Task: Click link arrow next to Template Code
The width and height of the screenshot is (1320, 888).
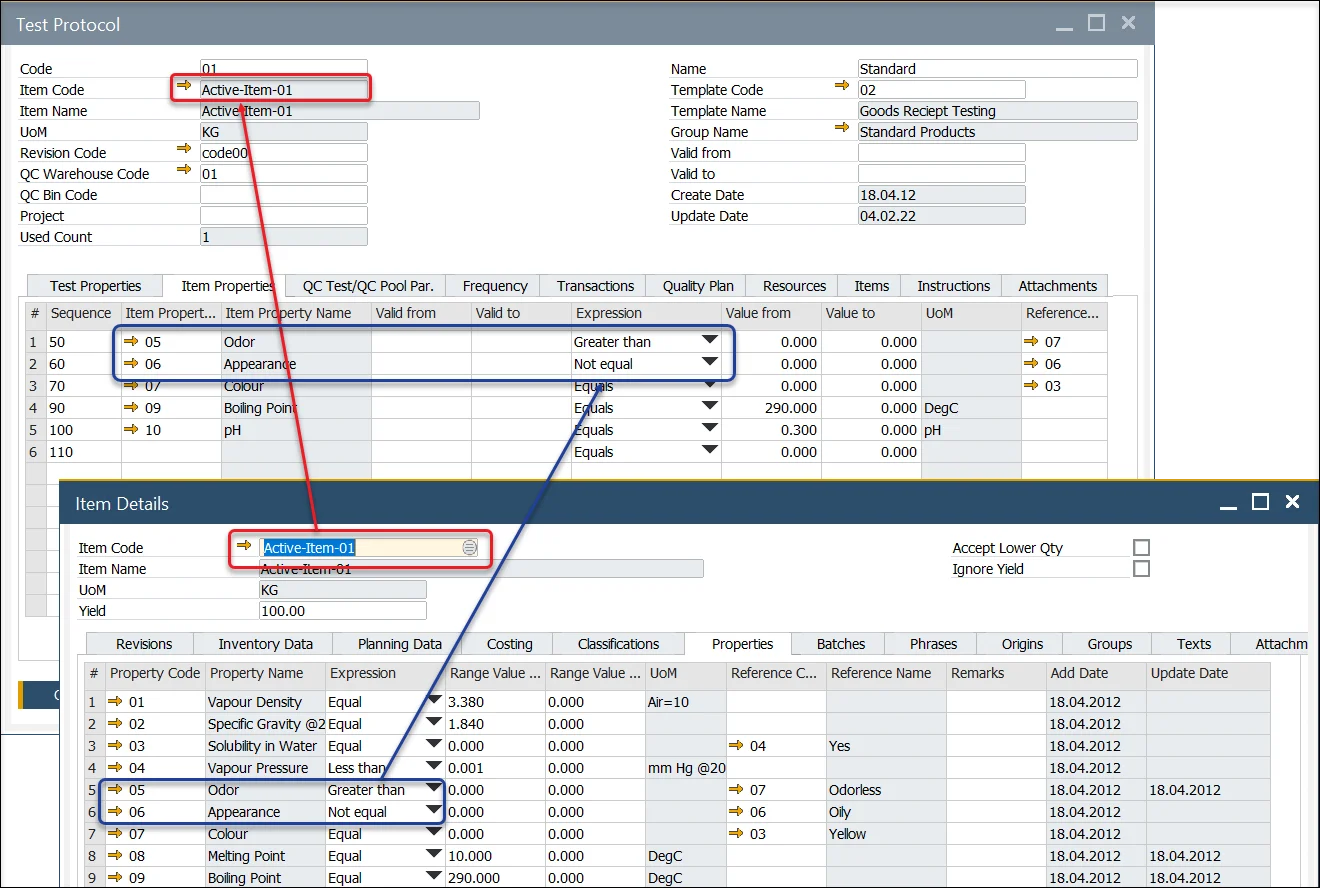Action: (x=842, y=88)
